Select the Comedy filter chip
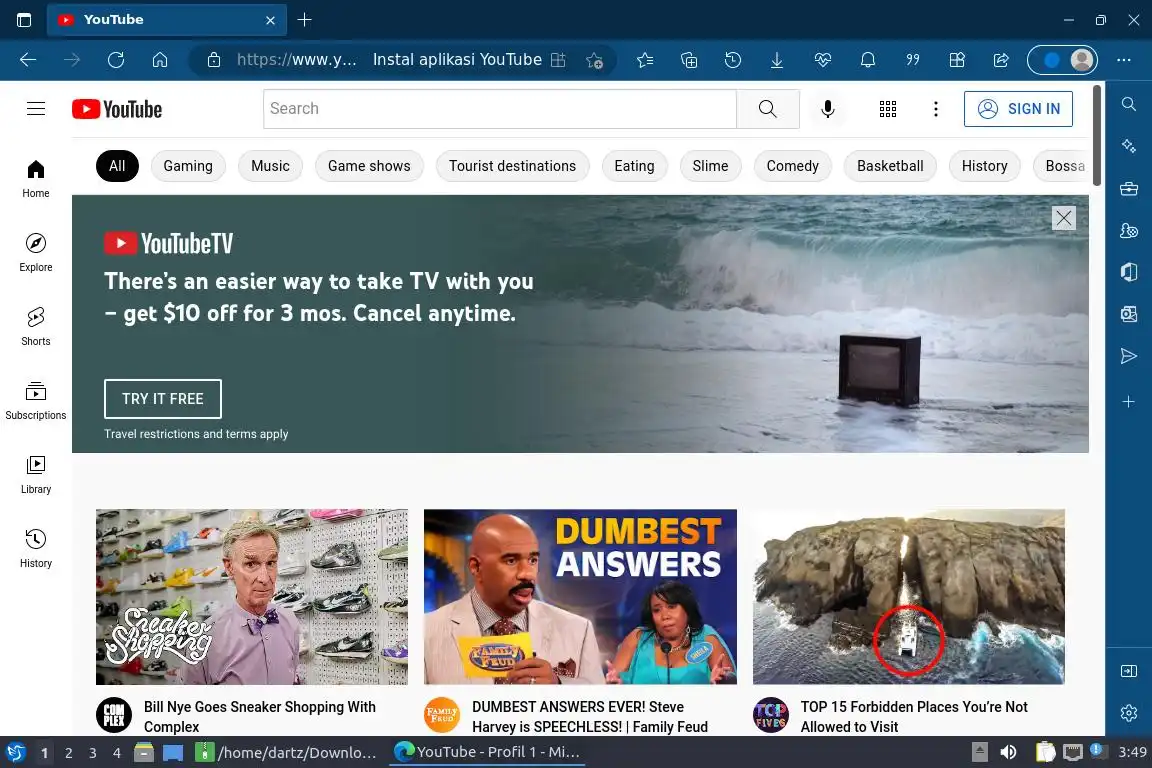1152x768 pixels. (x=792, y=166)
